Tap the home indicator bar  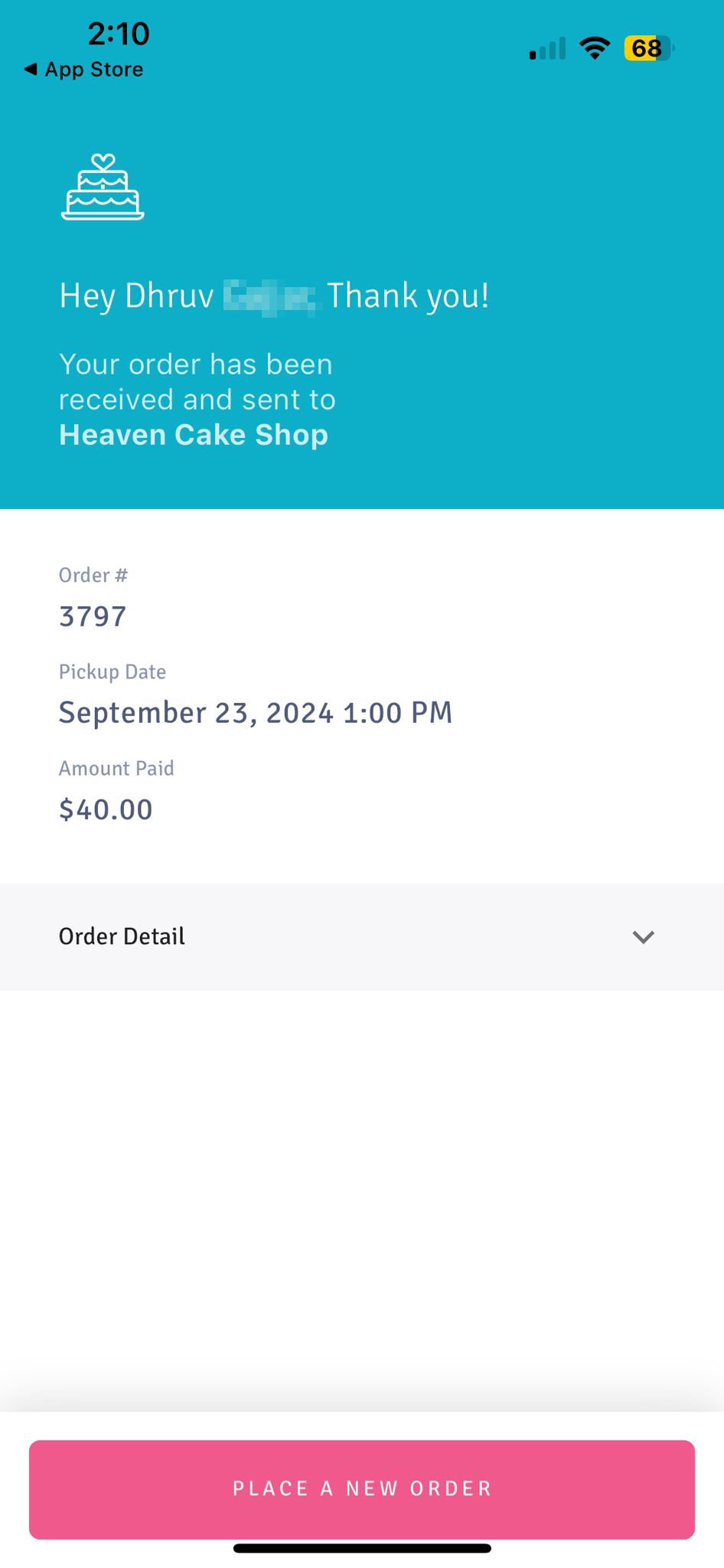point(362,1548)
